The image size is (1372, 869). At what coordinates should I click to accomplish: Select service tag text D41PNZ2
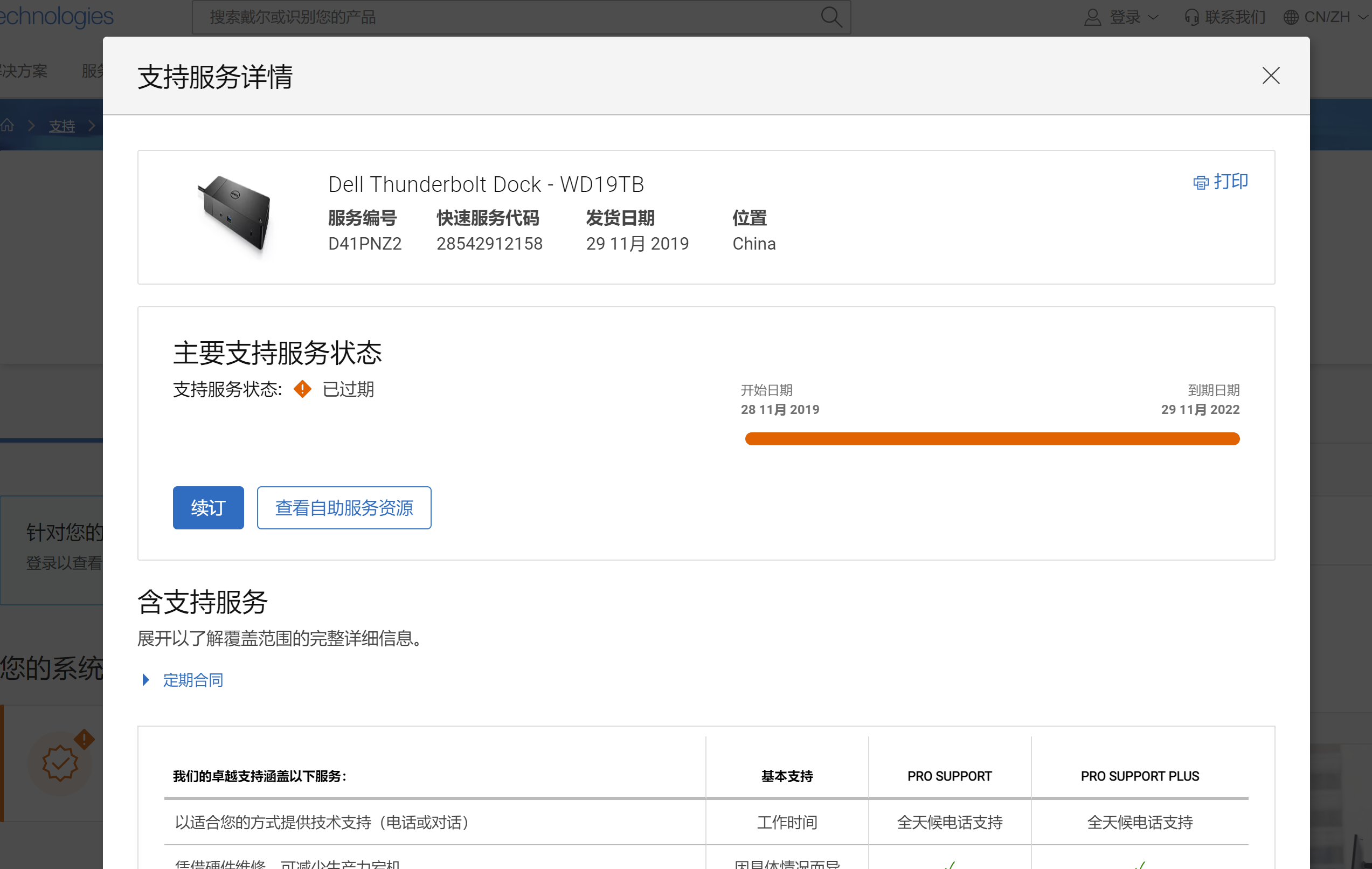coord(365,243)
